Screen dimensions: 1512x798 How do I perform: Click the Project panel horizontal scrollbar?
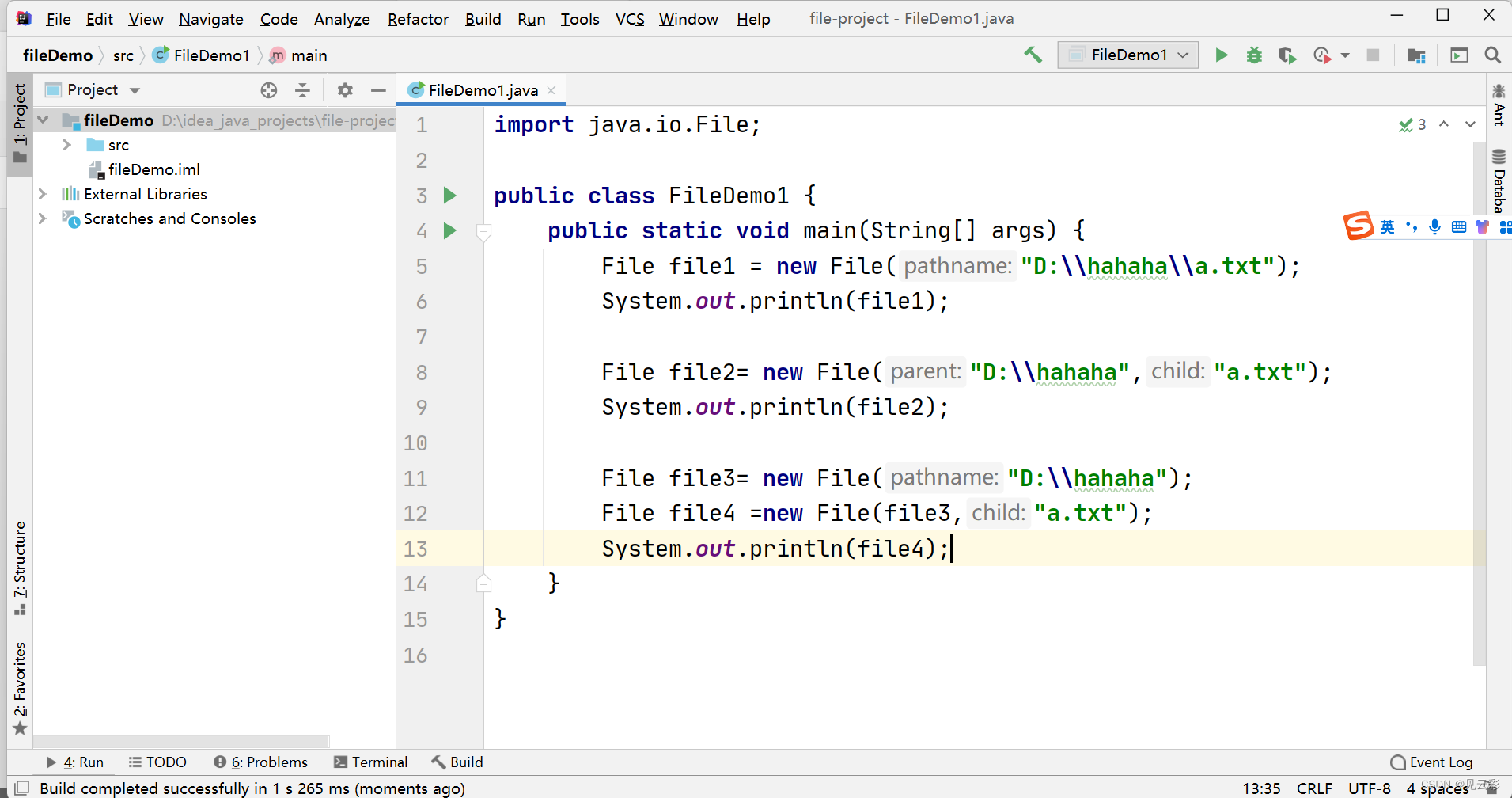pos(182,742)
